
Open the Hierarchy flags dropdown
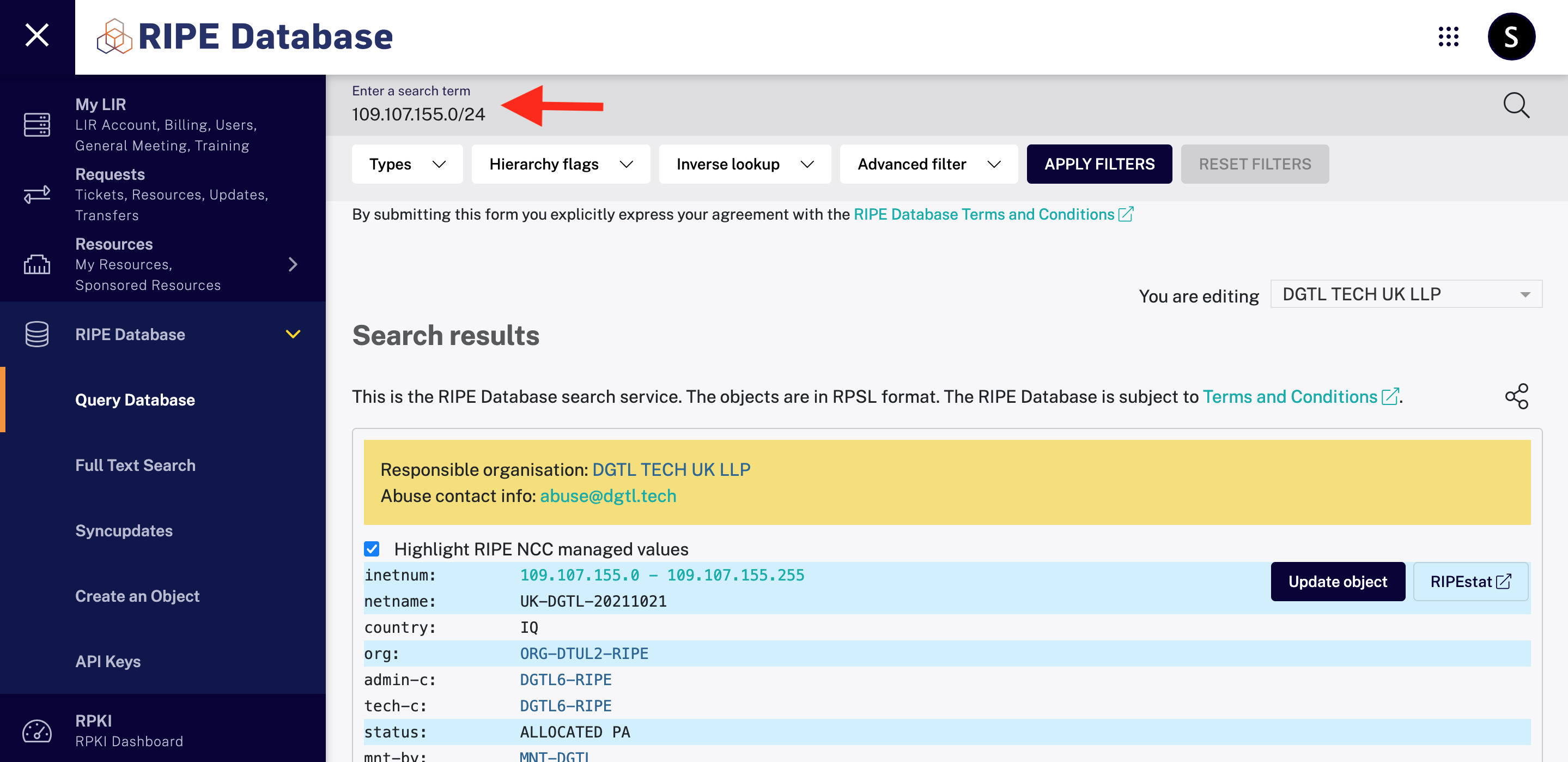[561, 164]
